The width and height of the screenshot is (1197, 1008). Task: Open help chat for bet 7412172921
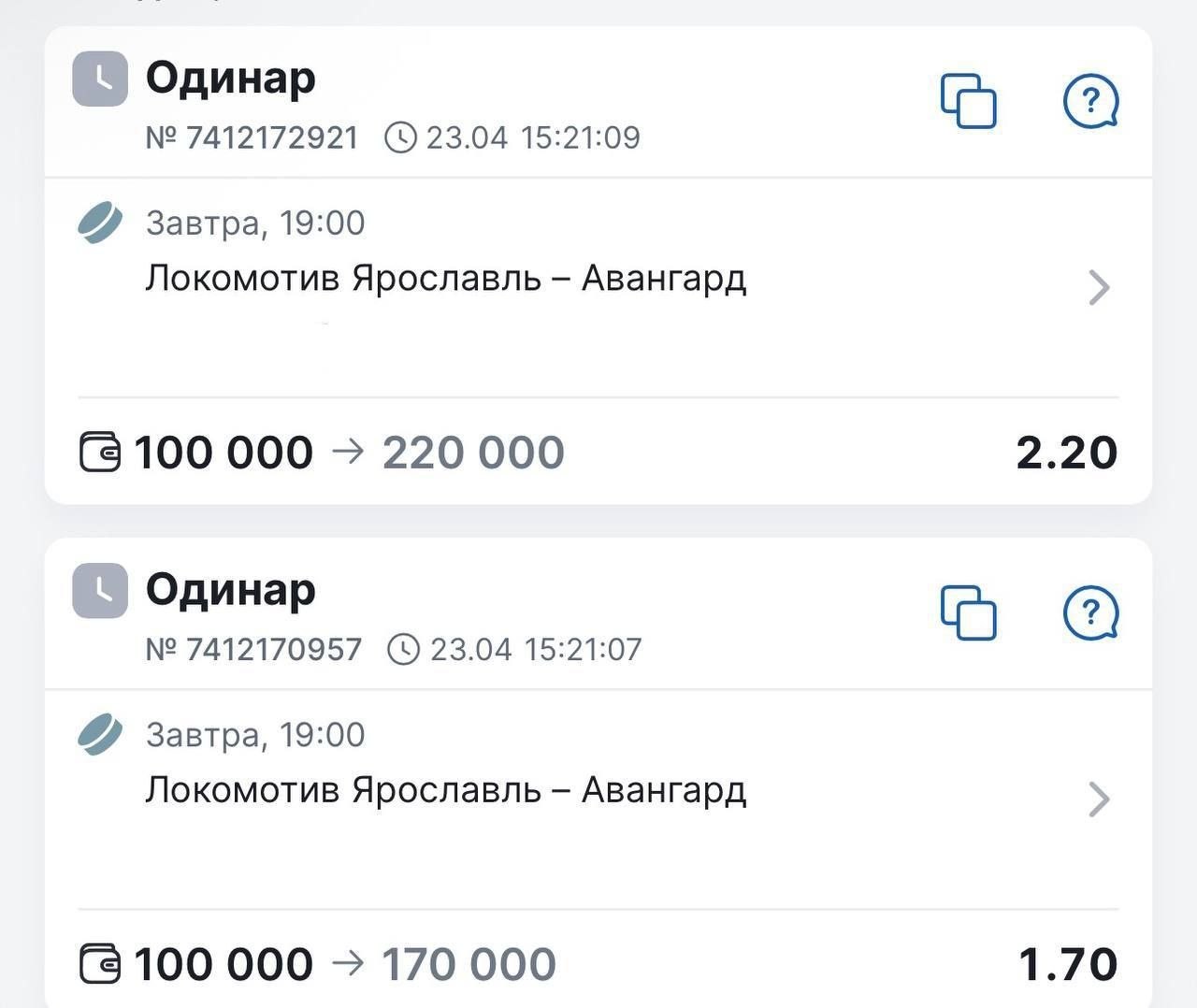[1090, 100]
